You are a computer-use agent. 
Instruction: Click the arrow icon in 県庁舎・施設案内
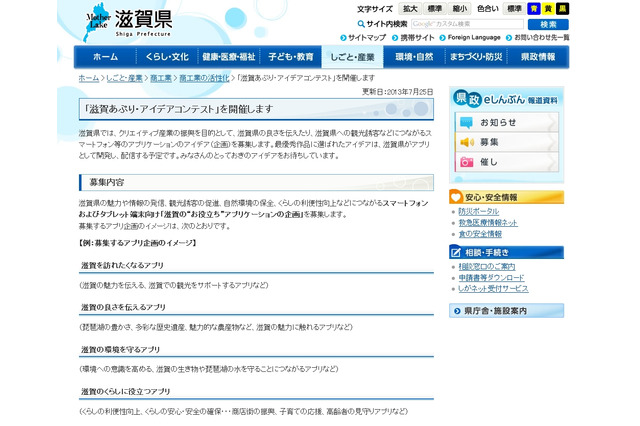click(457, 311)
